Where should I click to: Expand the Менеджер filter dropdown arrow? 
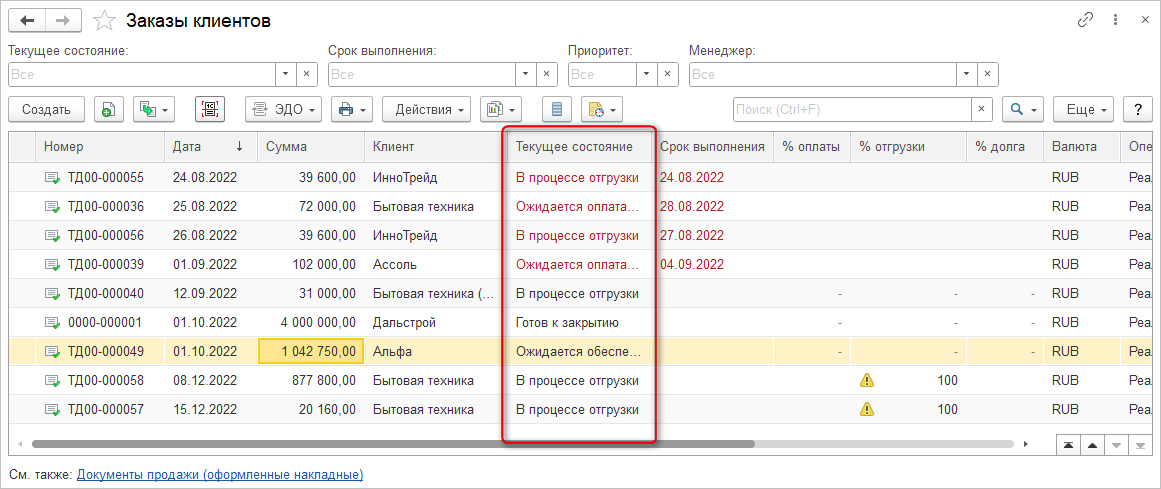(x=966, y=75)
